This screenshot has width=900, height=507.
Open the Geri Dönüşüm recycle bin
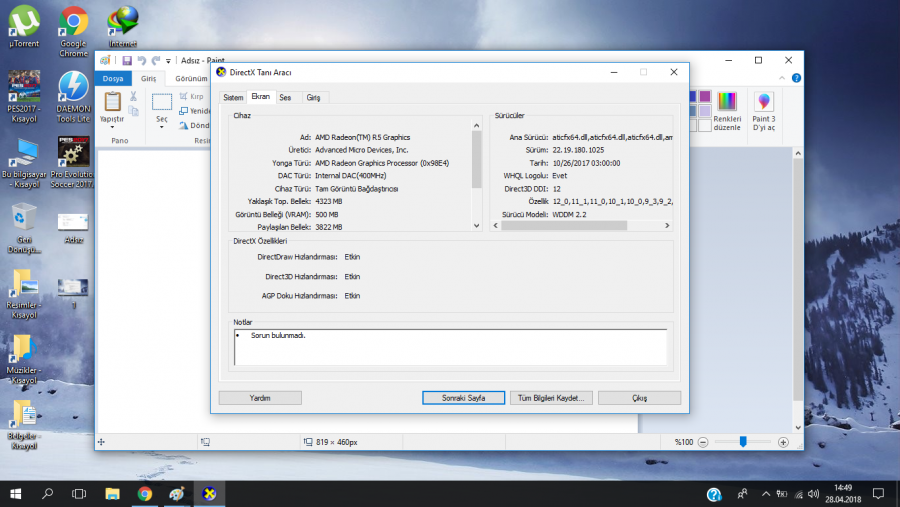click(x=24, y=228)
